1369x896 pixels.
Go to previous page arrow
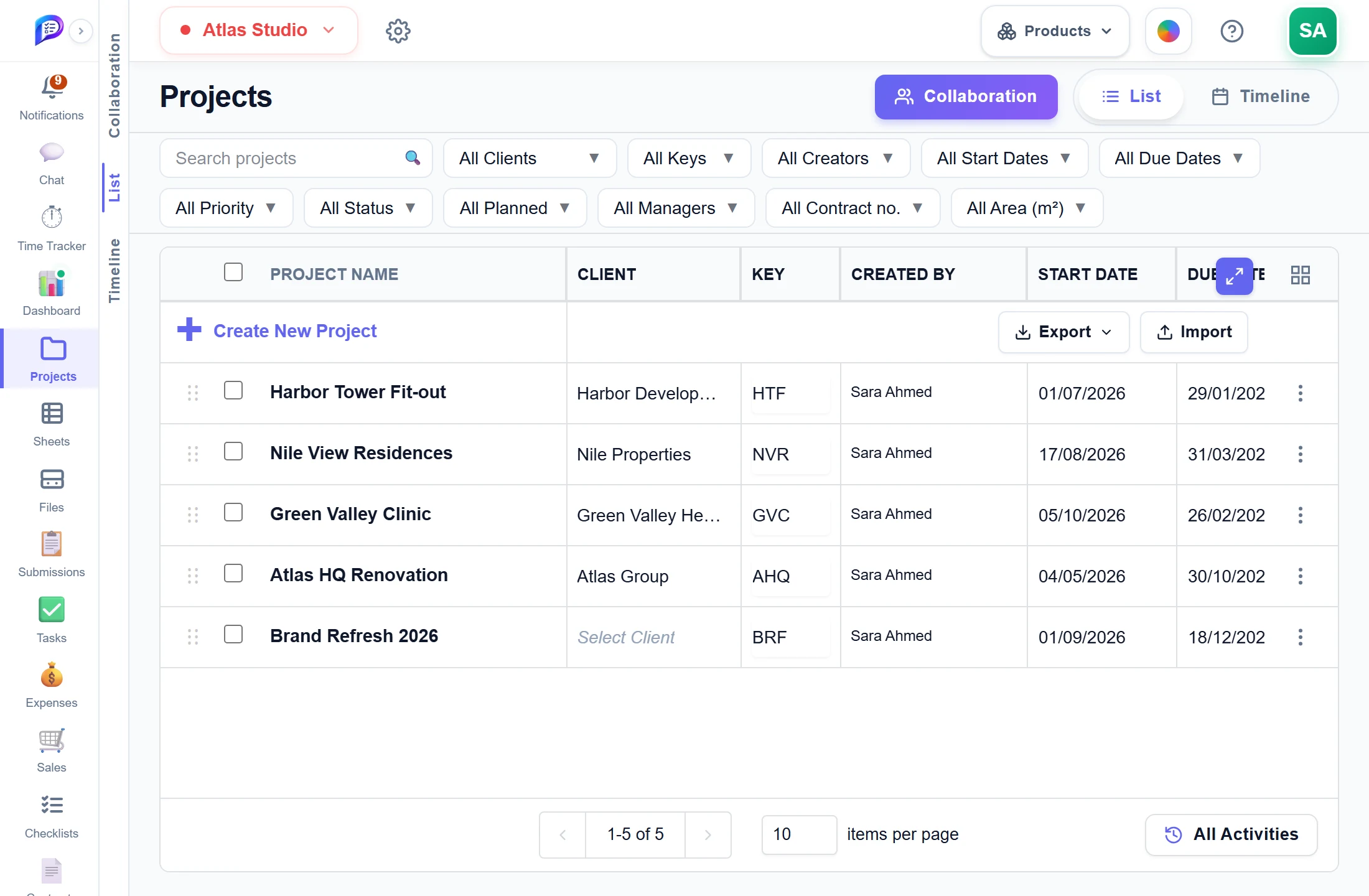tap(563, 835)
